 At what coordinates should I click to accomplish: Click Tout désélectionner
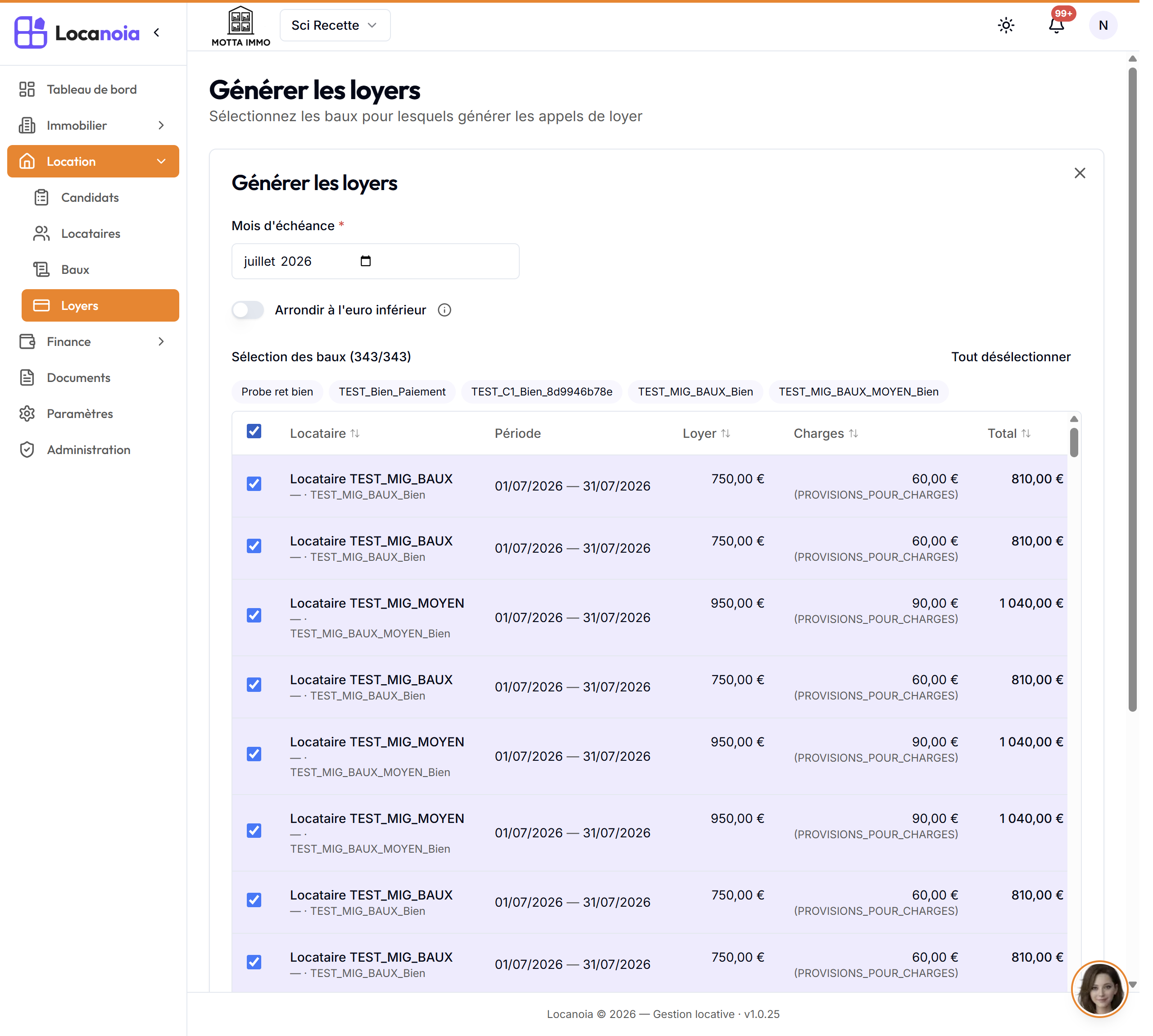1011,357
